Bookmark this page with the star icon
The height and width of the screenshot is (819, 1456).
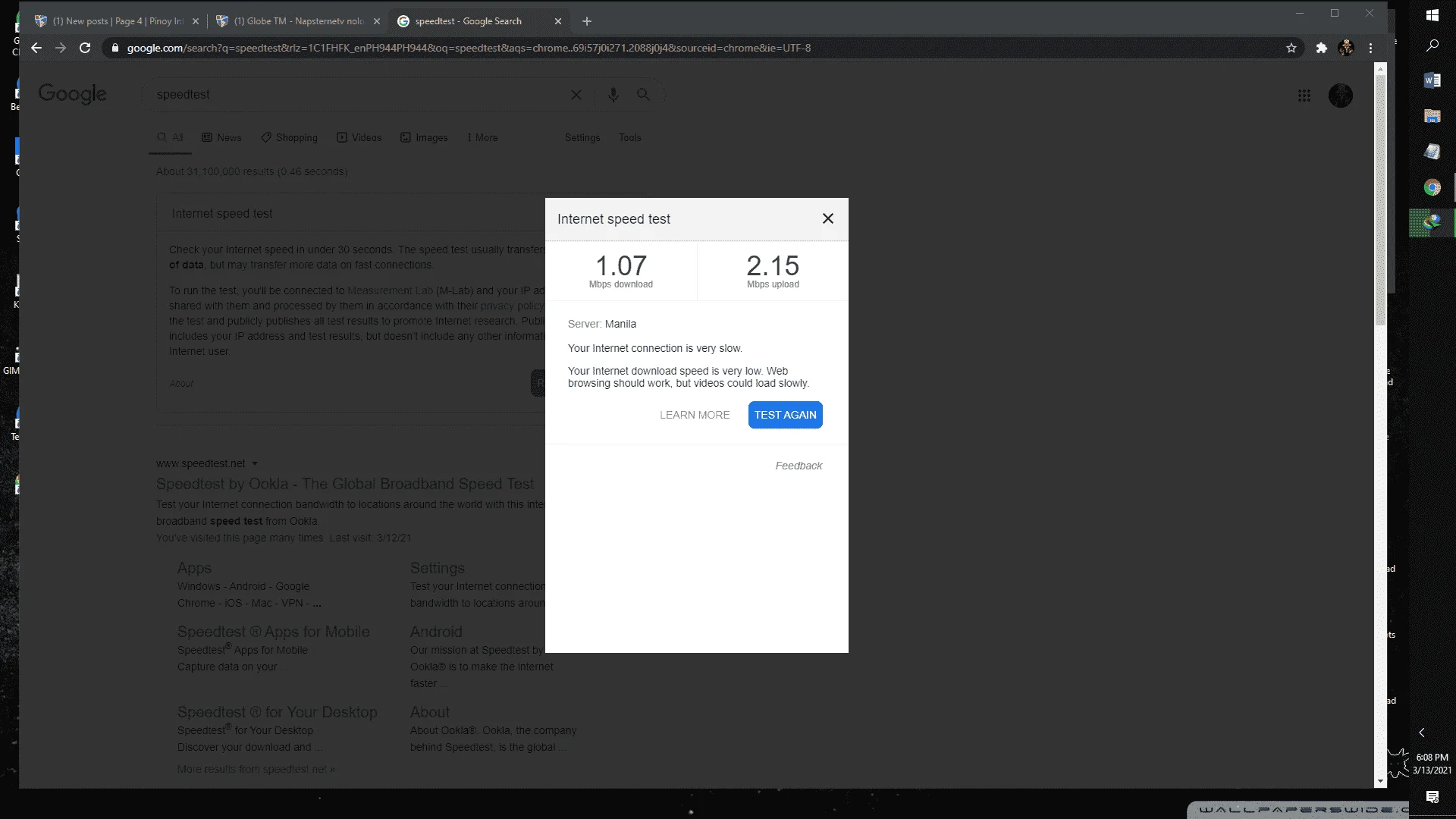[1291, 48]
